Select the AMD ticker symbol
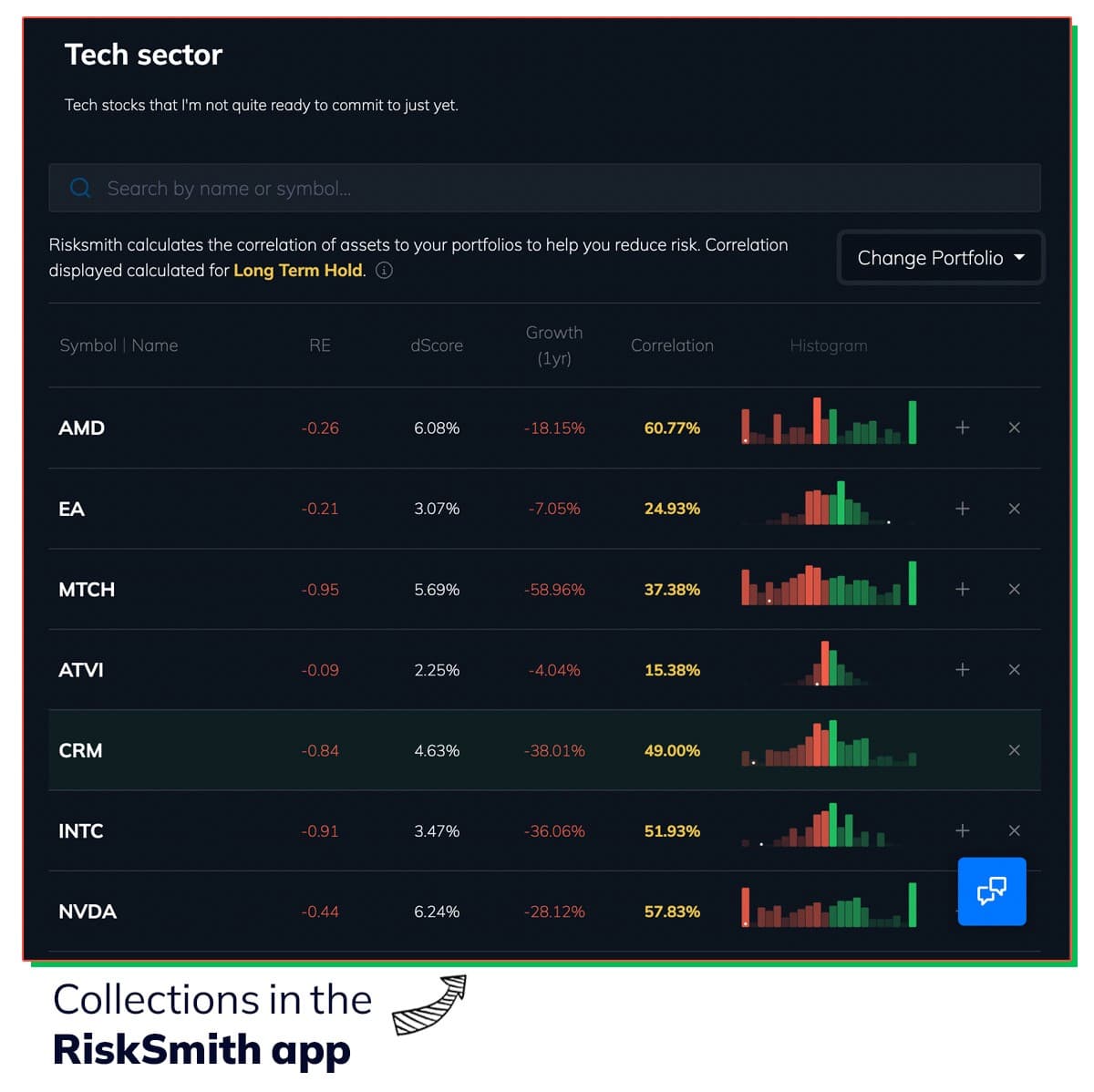This screenshot has width=1094, height=1092. 81,428
